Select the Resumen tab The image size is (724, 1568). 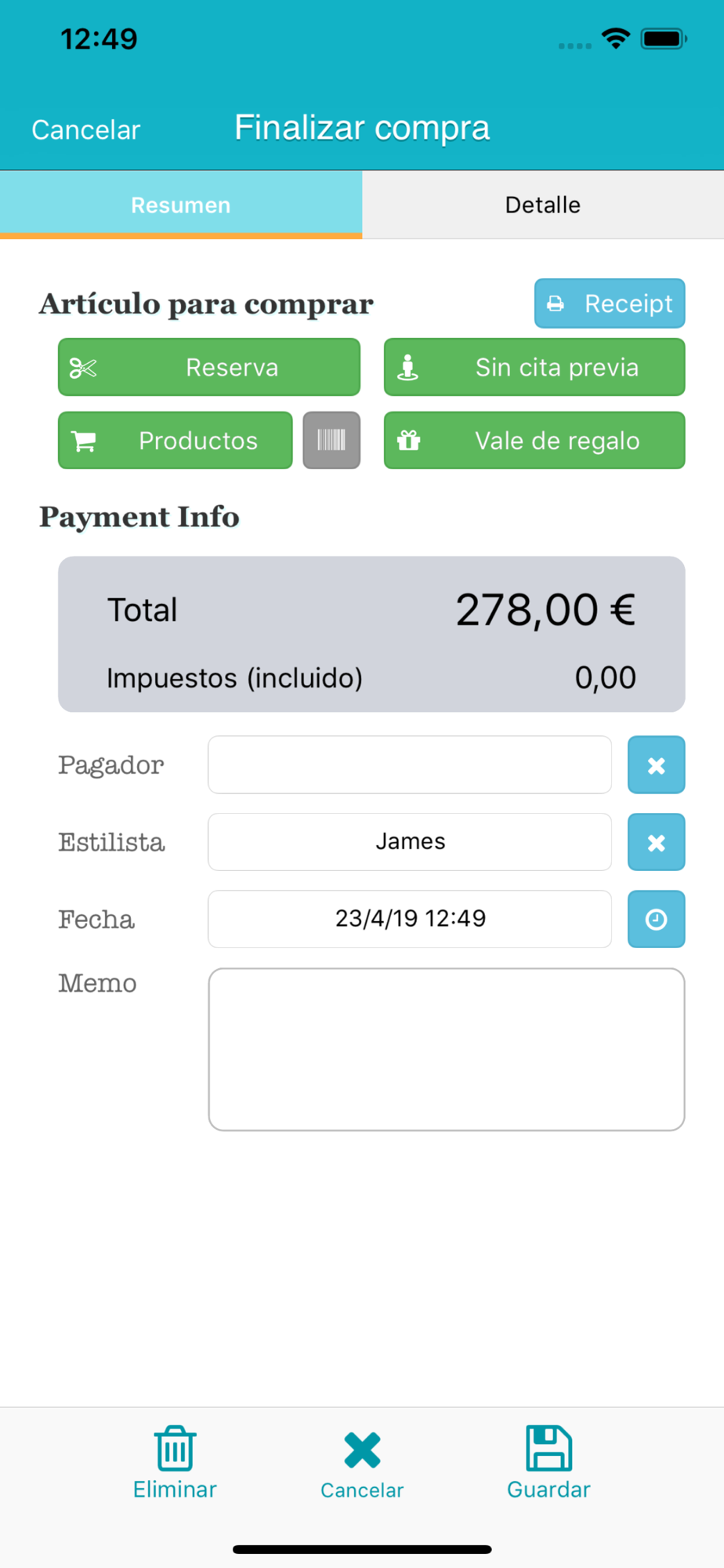181,205
